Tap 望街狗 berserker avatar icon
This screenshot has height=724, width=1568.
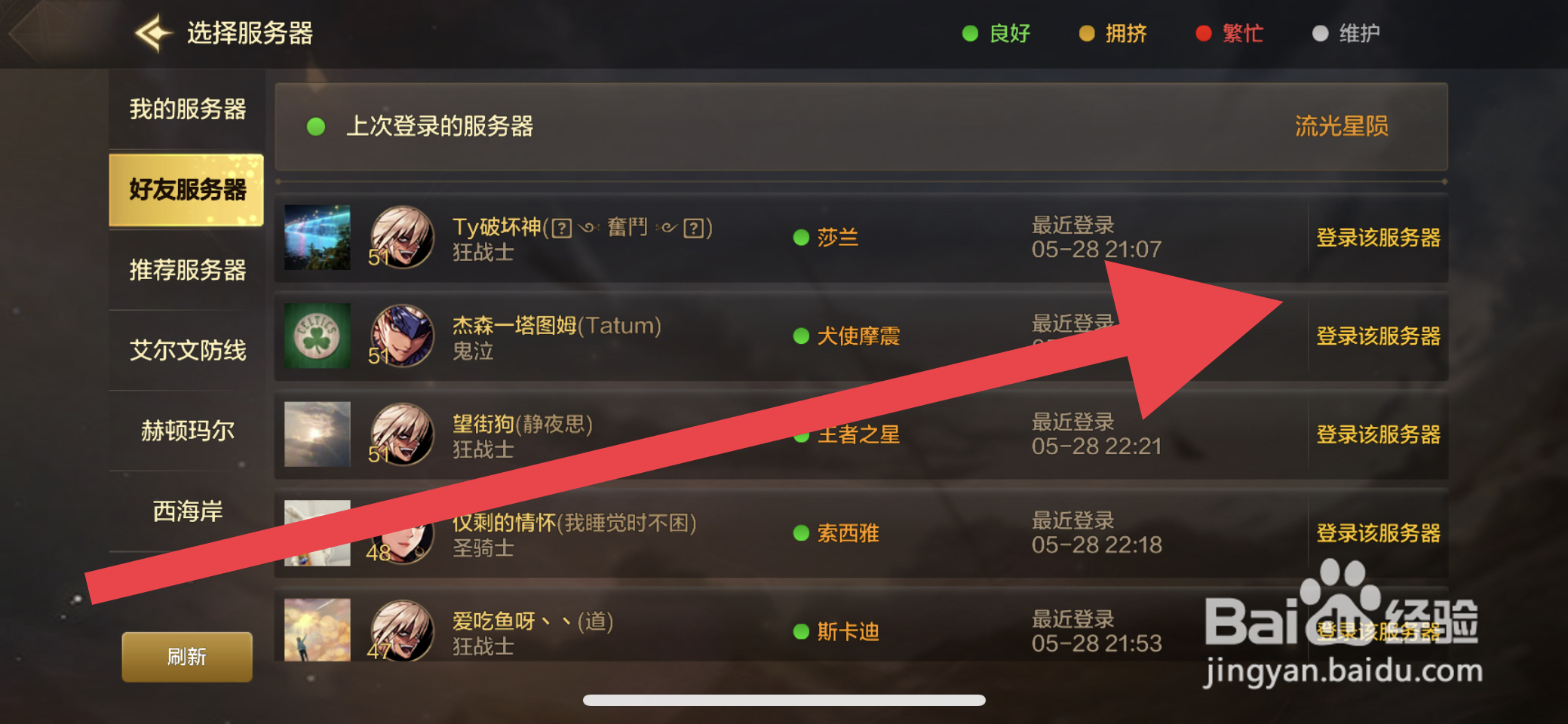[x=403, y=434]
